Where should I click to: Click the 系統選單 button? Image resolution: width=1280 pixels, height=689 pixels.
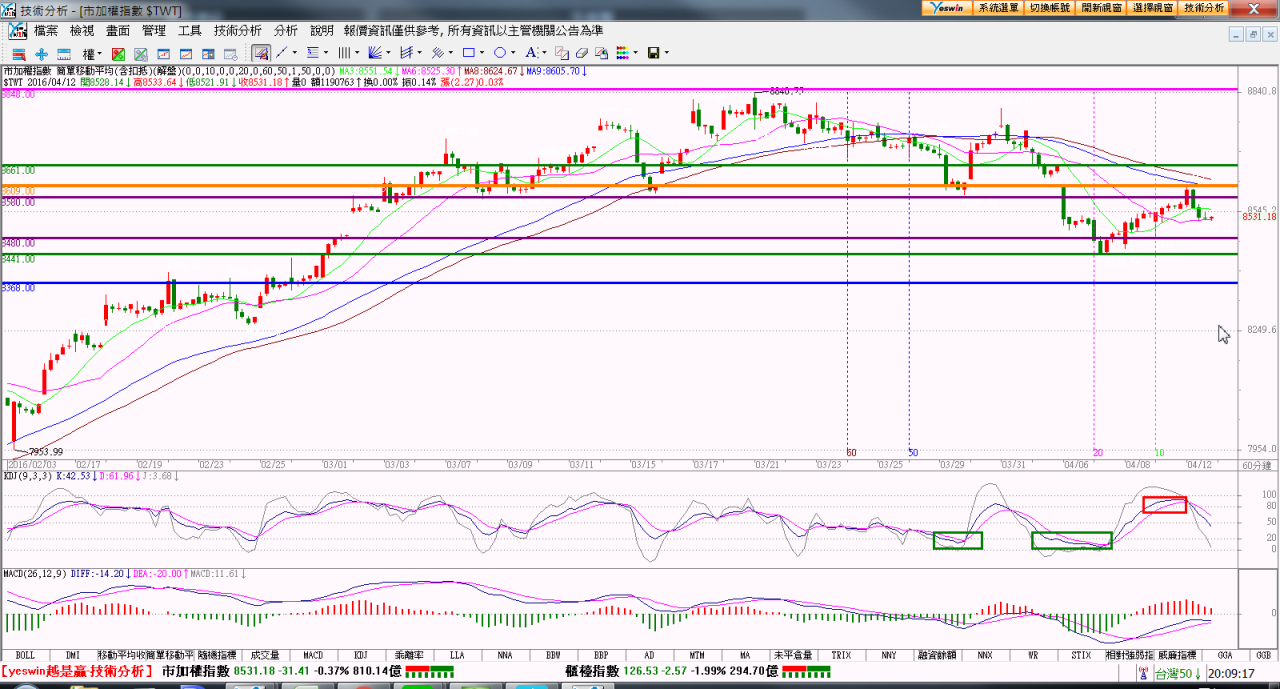tap(998, 7)
